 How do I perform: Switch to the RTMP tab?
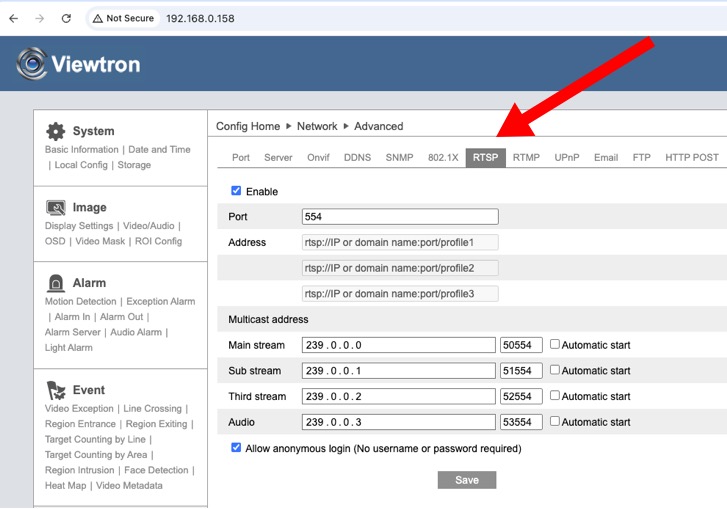526,158
